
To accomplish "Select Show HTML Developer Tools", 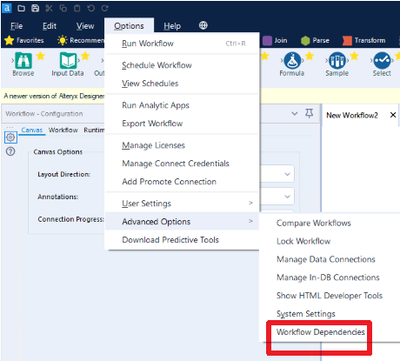I will click(330, 296).
